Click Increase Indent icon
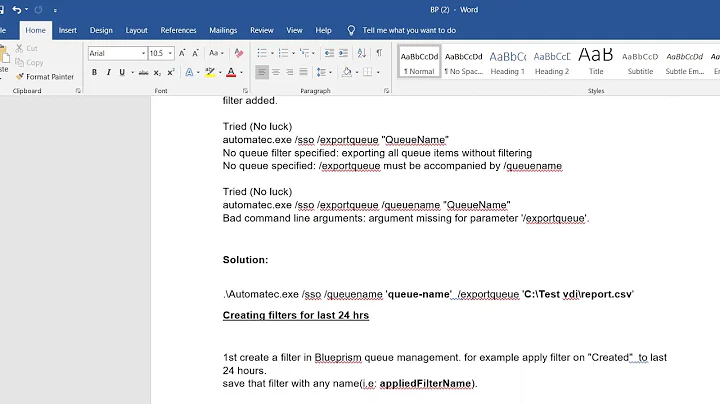720x404 pixels. 343,53
